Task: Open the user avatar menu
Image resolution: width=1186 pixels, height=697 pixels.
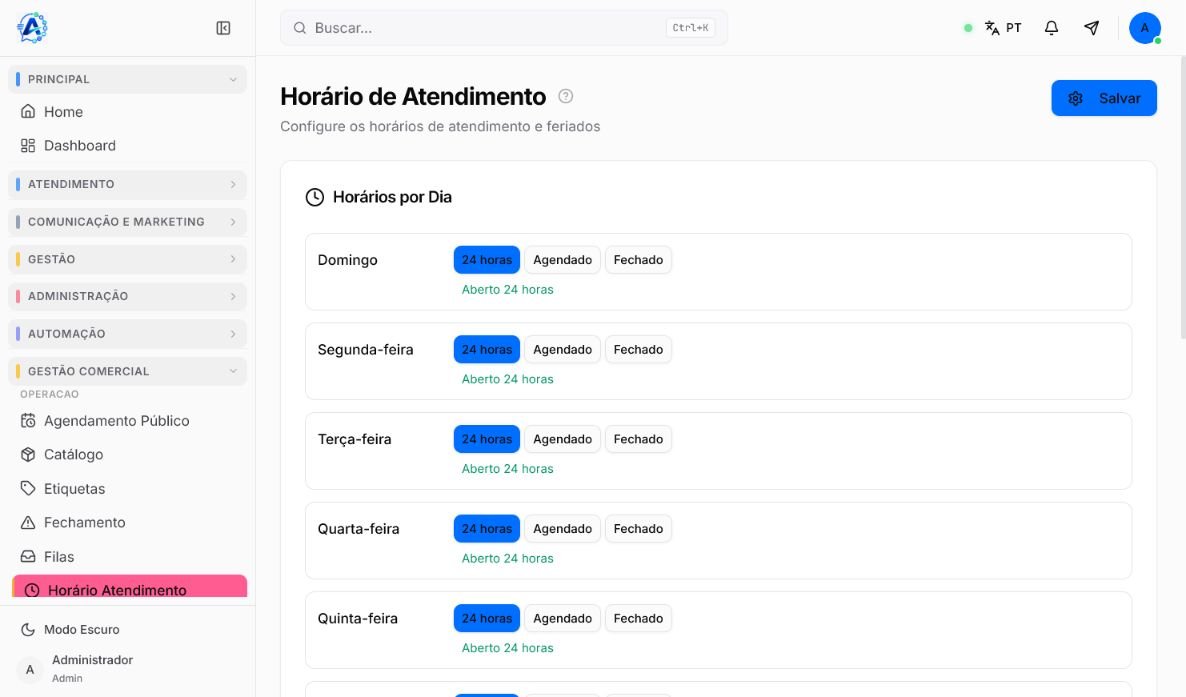Action: [x=1144, y=28]
